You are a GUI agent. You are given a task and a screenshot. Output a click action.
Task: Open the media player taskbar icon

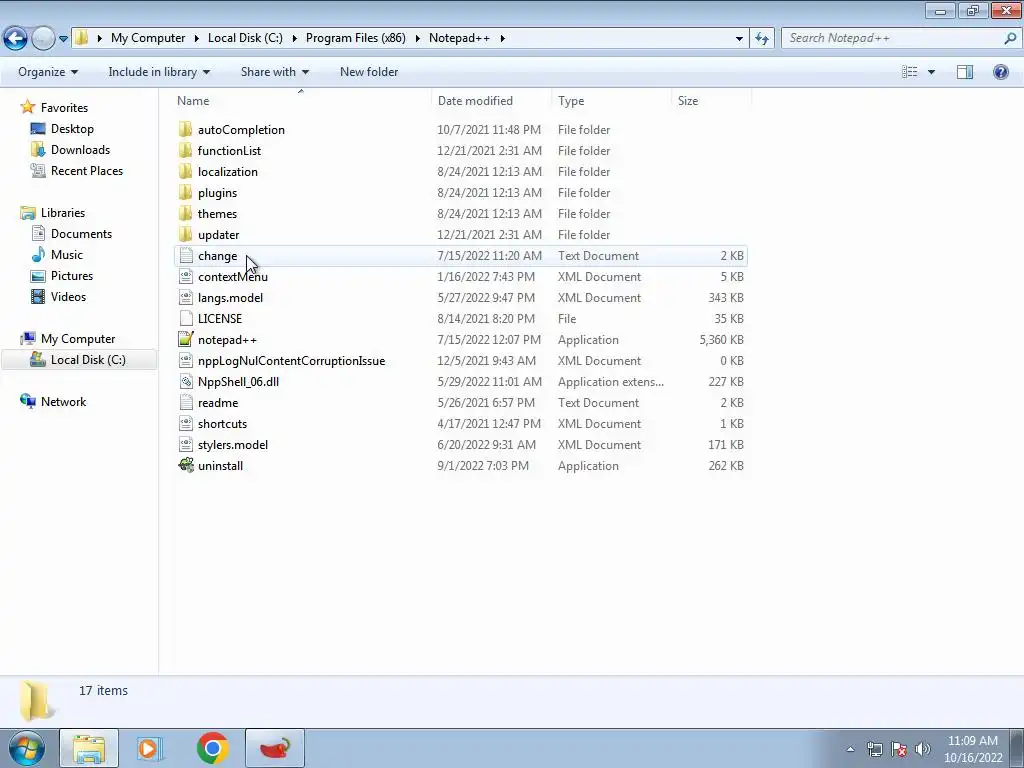(150, 748)
